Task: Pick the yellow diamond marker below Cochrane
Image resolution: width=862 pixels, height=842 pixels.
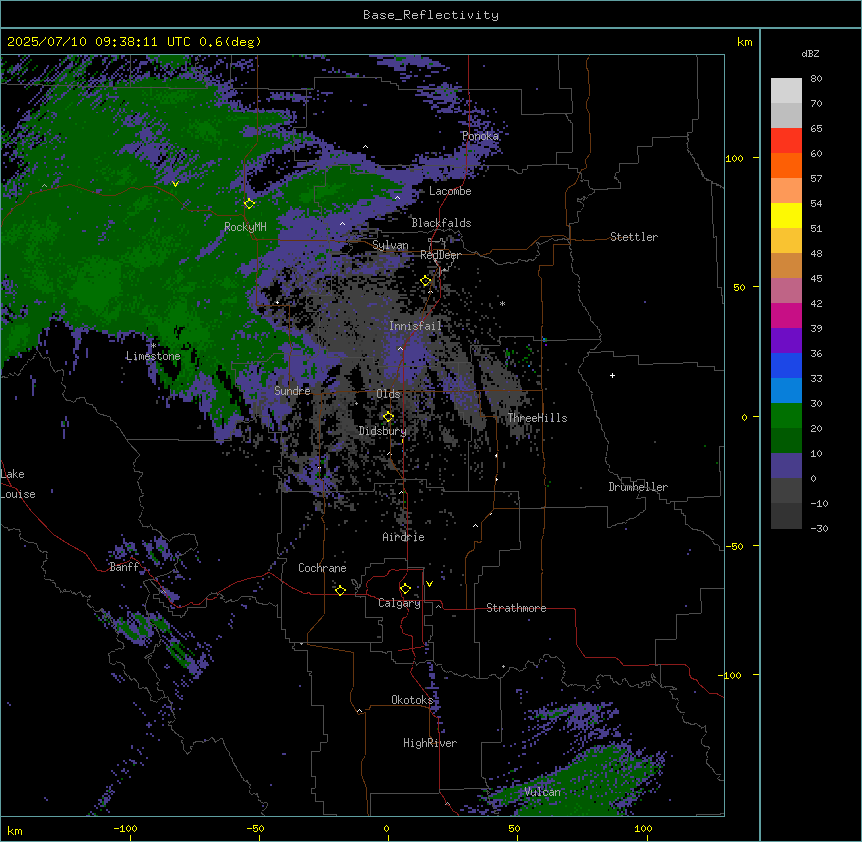Action: [x=340, y=590]
